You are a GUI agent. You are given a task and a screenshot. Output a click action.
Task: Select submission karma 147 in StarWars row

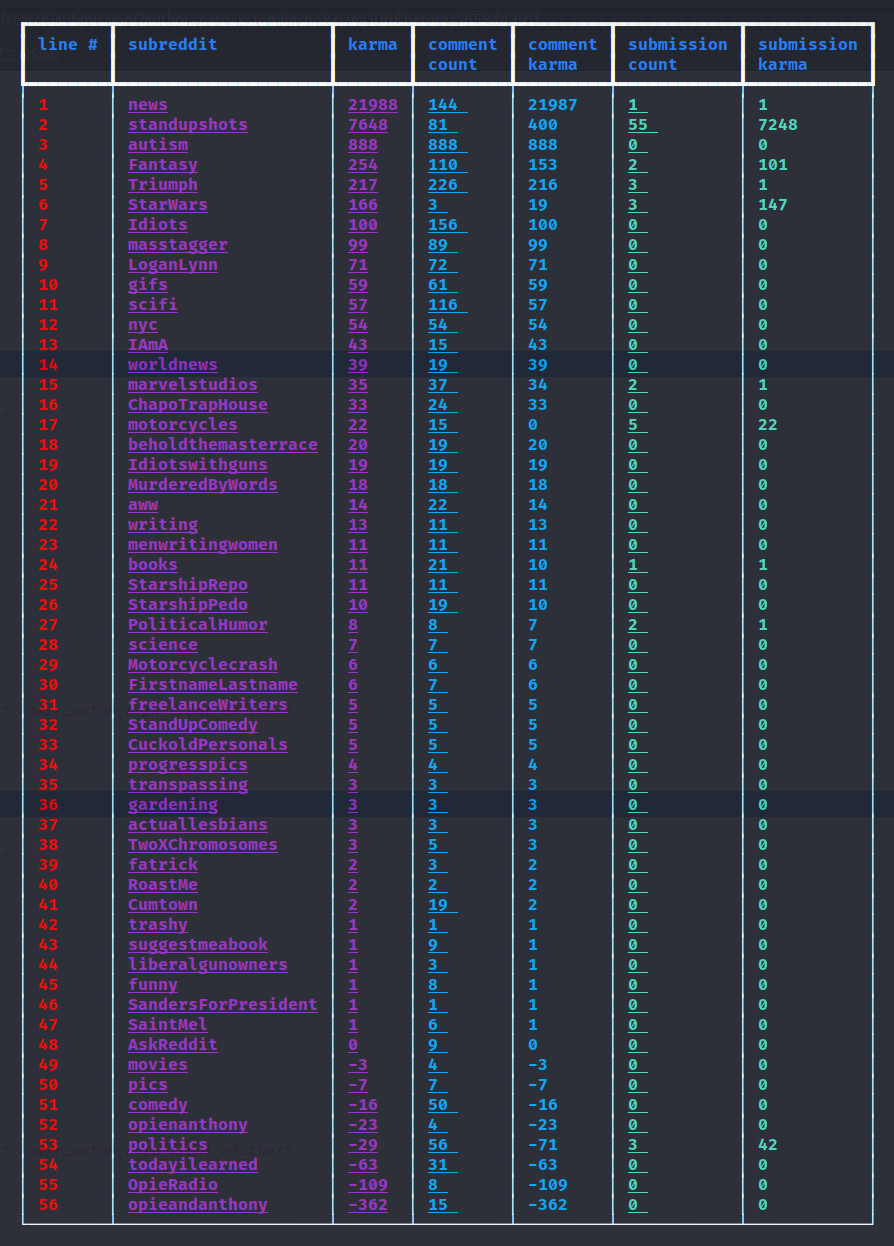click(x=773, y=205)
